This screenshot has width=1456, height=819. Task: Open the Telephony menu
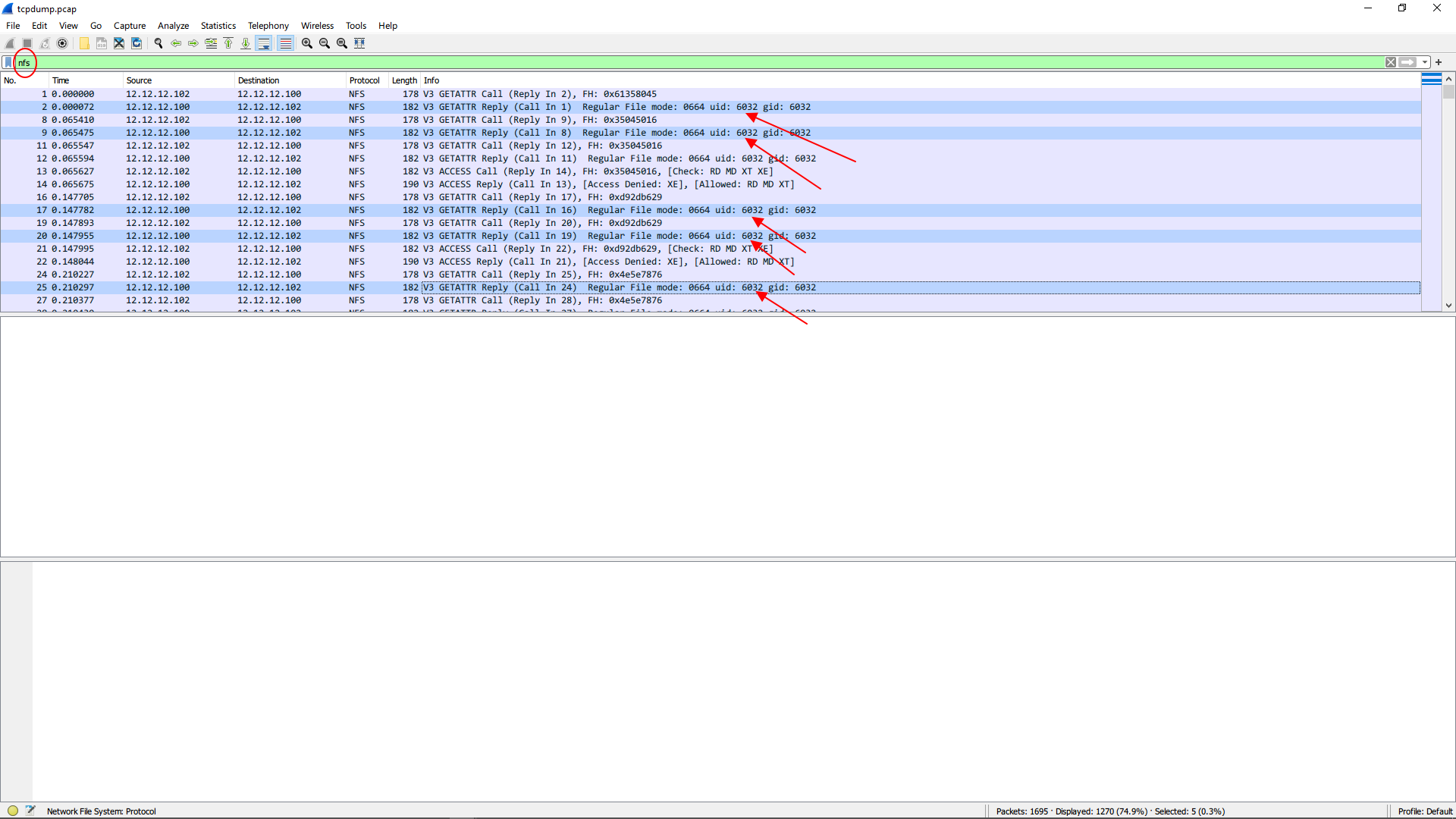268,26
